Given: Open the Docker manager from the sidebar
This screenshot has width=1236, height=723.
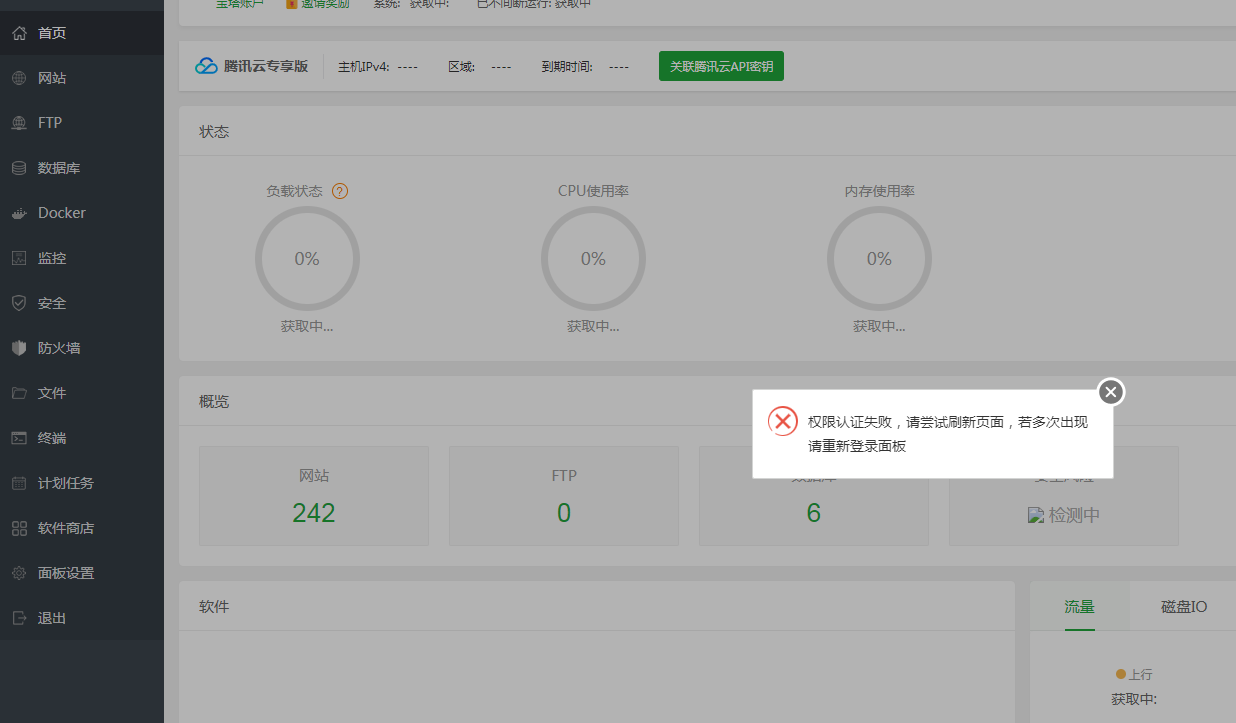Looking at the screenshot, I should coord(18,212).
